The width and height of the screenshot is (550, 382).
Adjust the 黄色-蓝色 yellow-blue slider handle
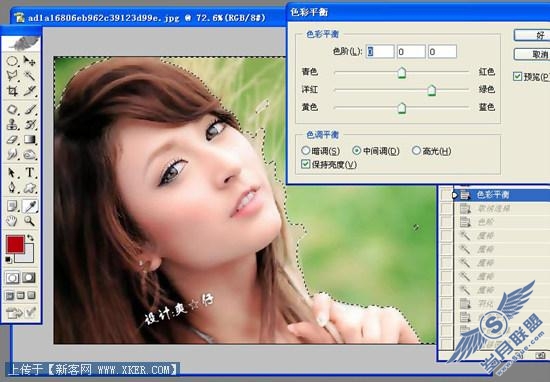(x=402, y=108)
